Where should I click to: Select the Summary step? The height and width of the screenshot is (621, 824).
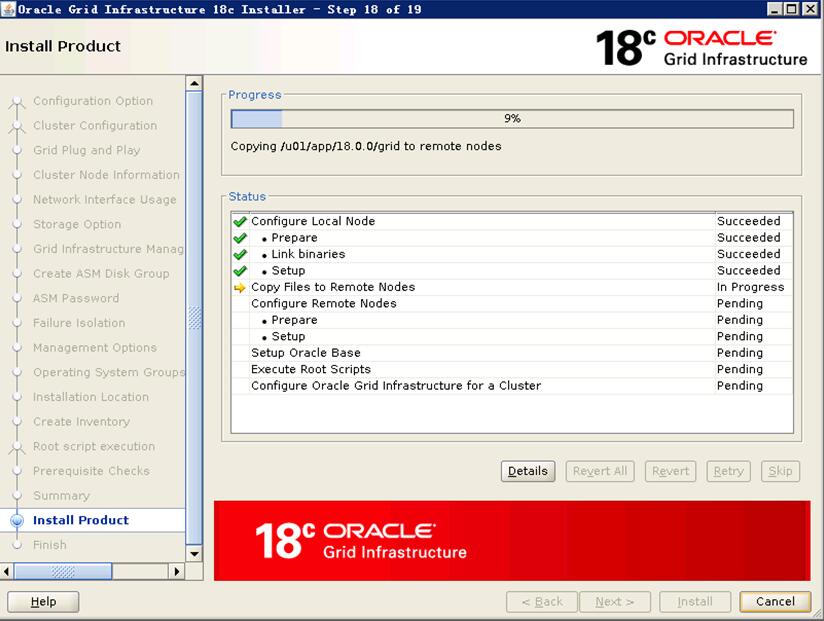tap(61, 496)
